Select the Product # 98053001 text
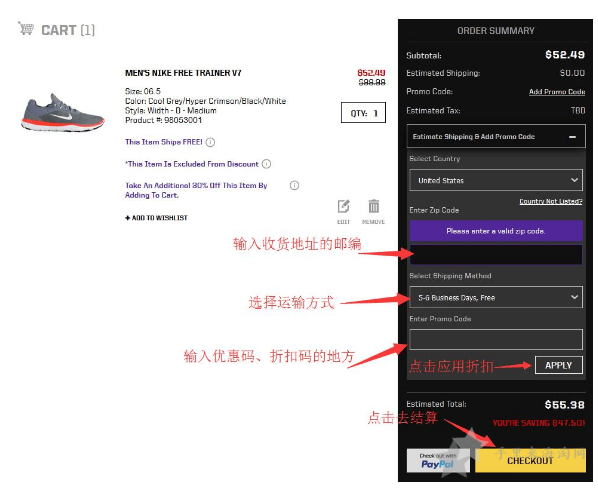Viewport: 598px width, 492px height. coord(163,120)
